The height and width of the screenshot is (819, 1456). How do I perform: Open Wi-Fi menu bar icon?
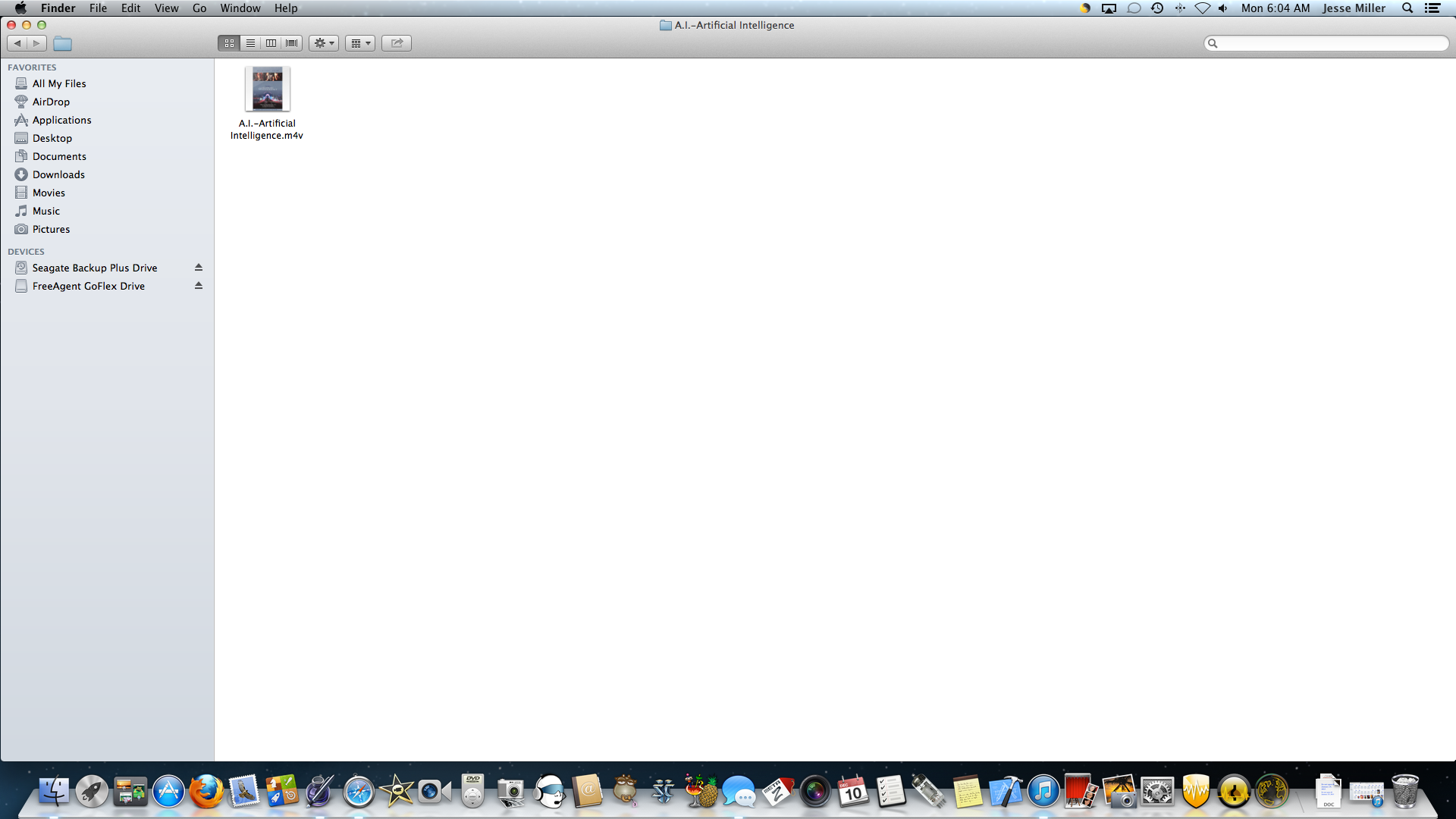(1203, 8)
